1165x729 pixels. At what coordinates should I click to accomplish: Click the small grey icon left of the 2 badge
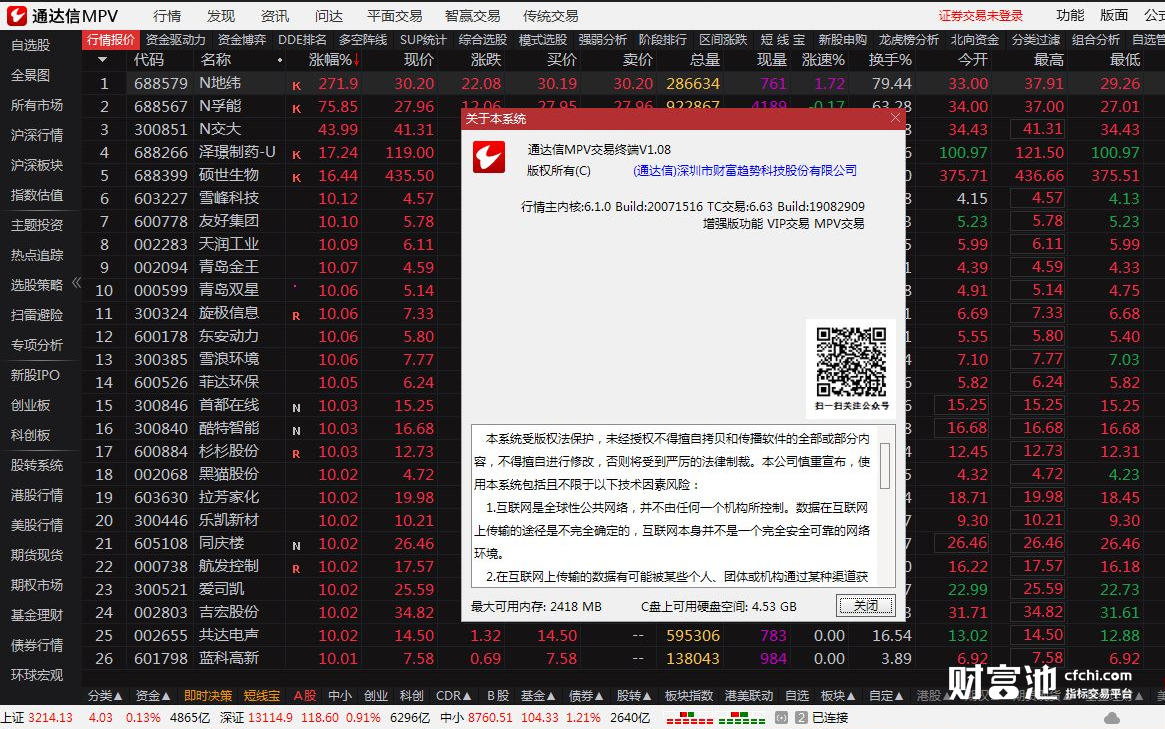781,718
